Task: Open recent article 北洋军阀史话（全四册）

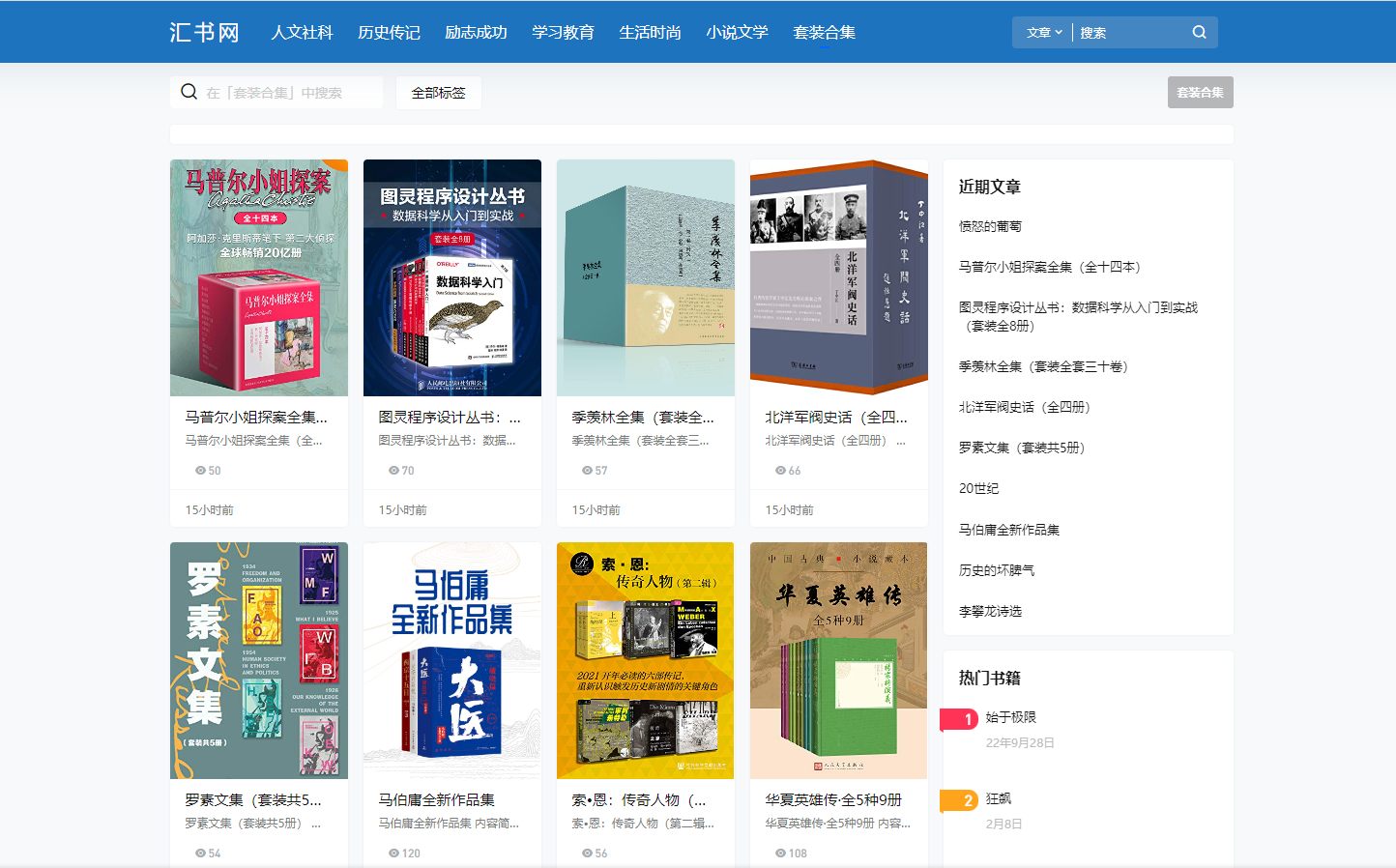Action: coord(1027,407)
